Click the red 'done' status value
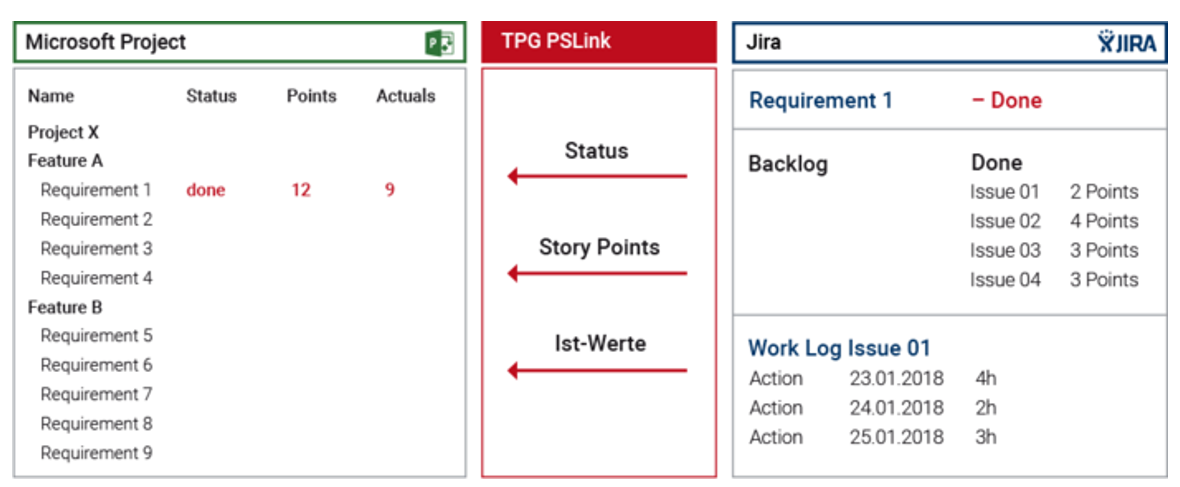This screenshot has height=487, width=1180. pyautogui.click(x=205, y=190)
